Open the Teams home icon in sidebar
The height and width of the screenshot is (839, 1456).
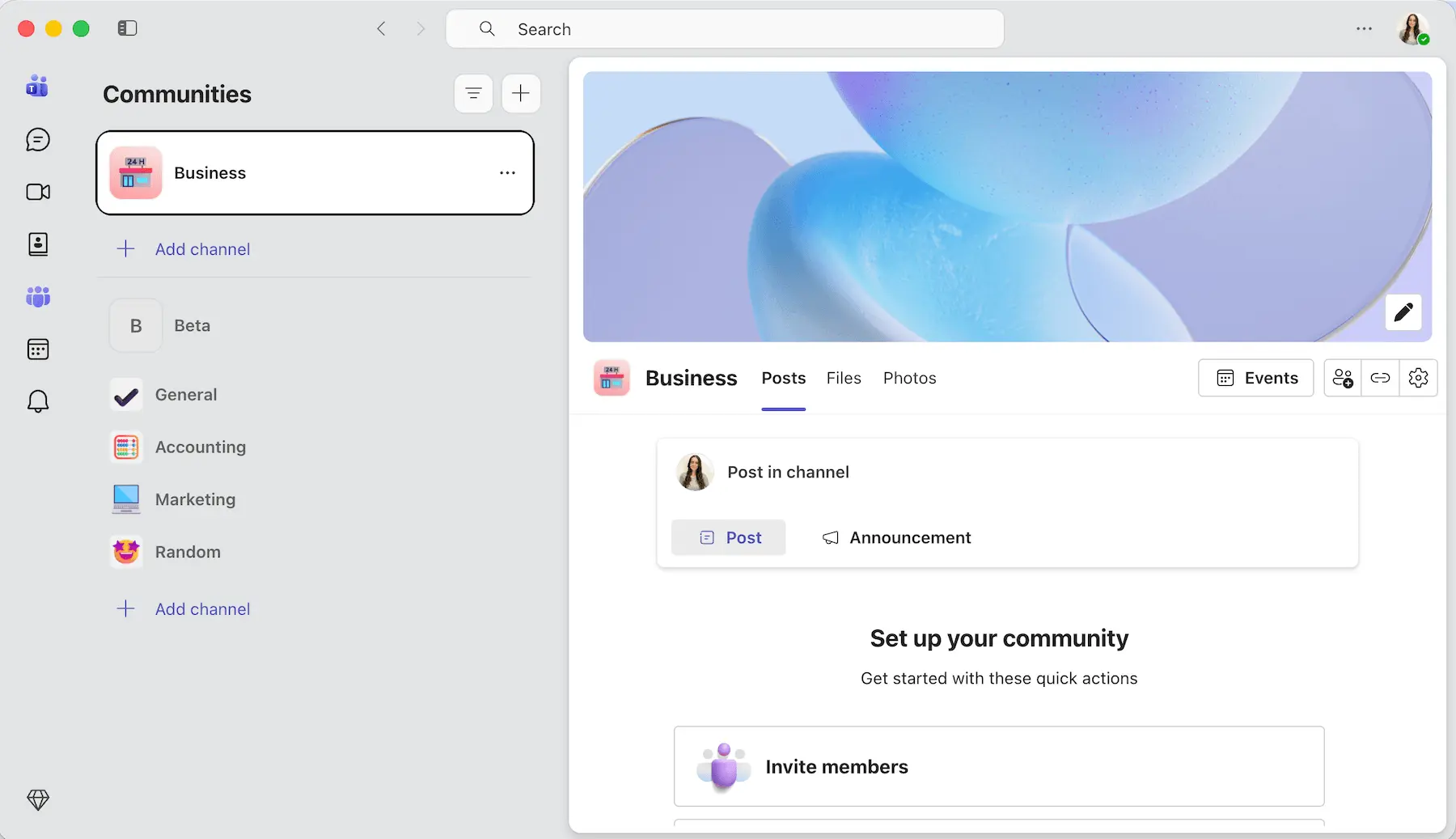coord(37,86)
